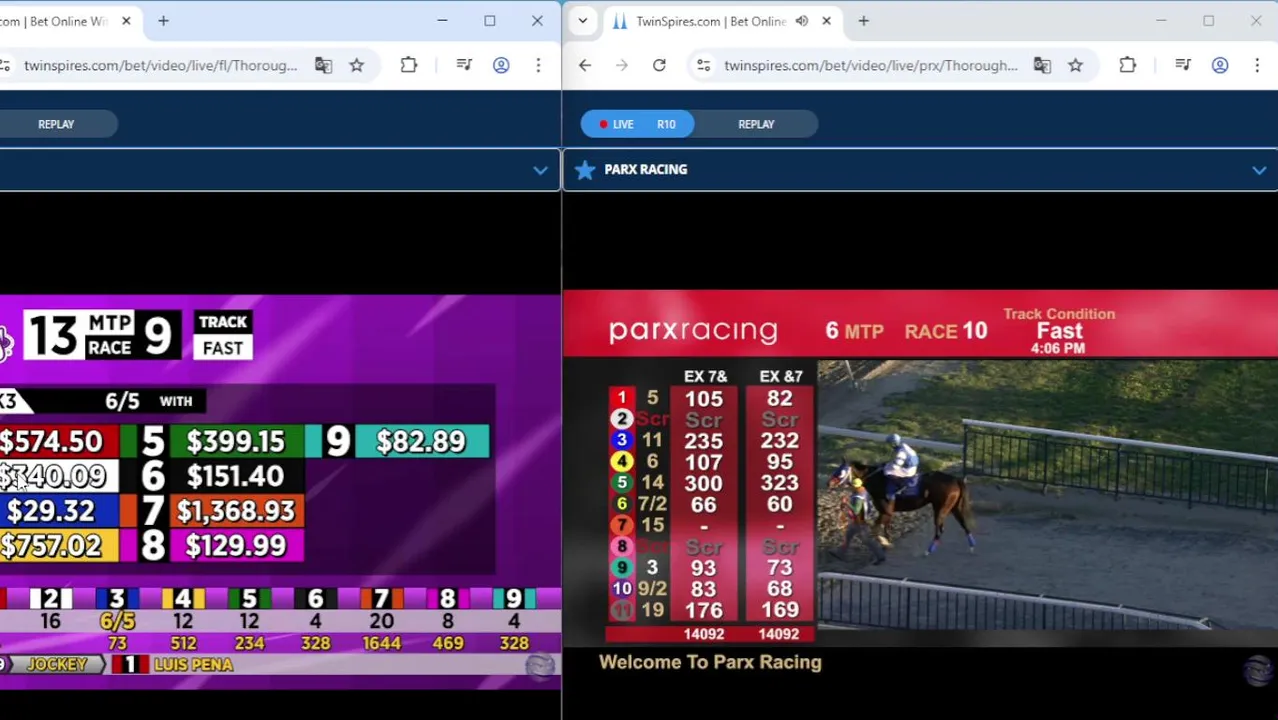Open profile avatar in left window

click(501, 65)
